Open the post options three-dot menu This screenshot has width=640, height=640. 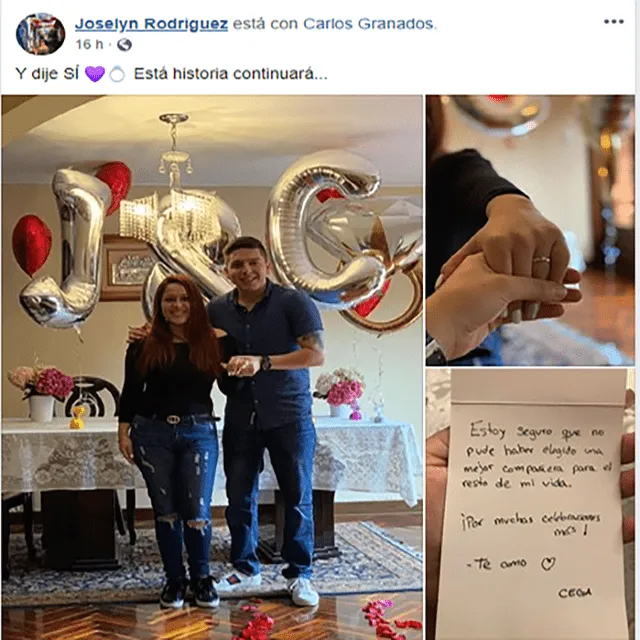(x=614, y=22)
